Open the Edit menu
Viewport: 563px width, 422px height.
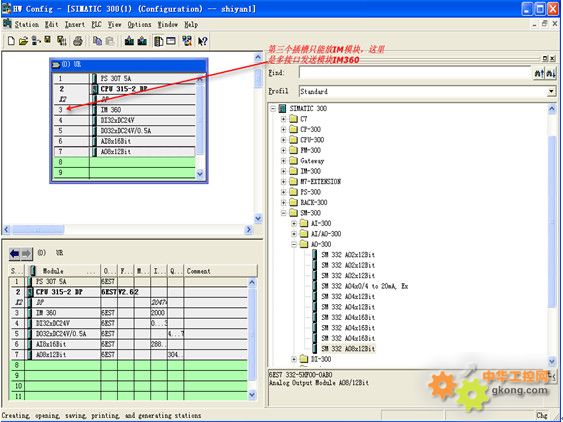51,24
